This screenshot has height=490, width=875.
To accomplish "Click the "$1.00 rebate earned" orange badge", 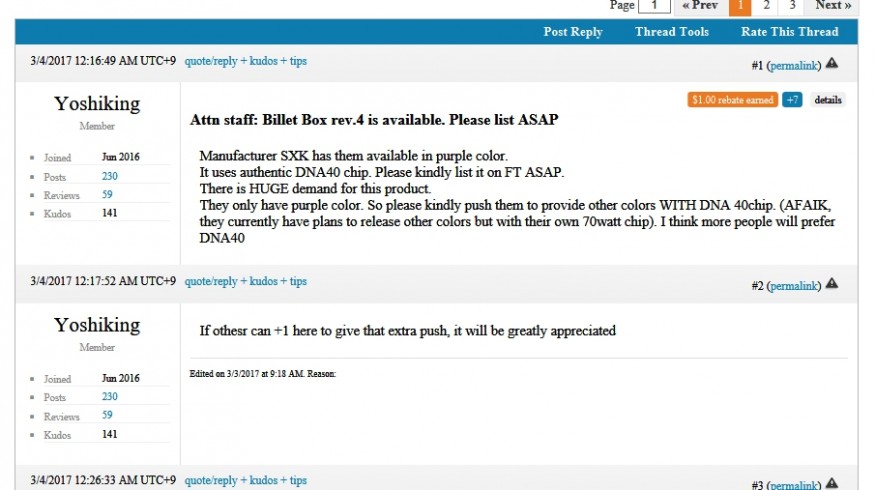I will point(732,100).
